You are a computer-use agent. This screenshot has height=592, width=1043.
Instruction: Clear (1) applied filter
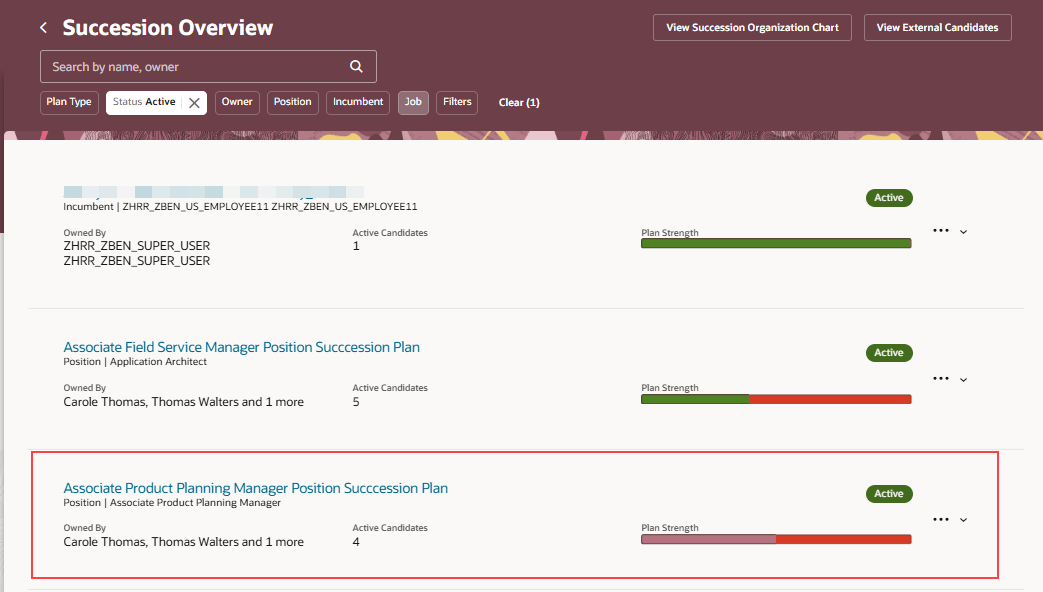coord(519,102)
